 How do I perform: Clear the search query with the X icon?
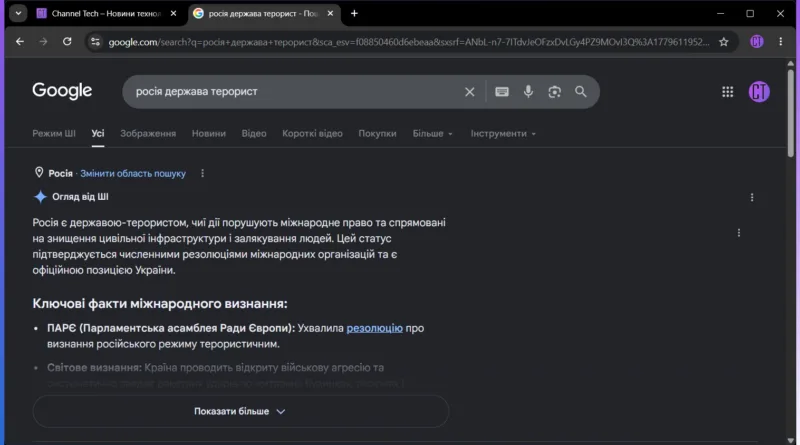(x=469, y=92)
